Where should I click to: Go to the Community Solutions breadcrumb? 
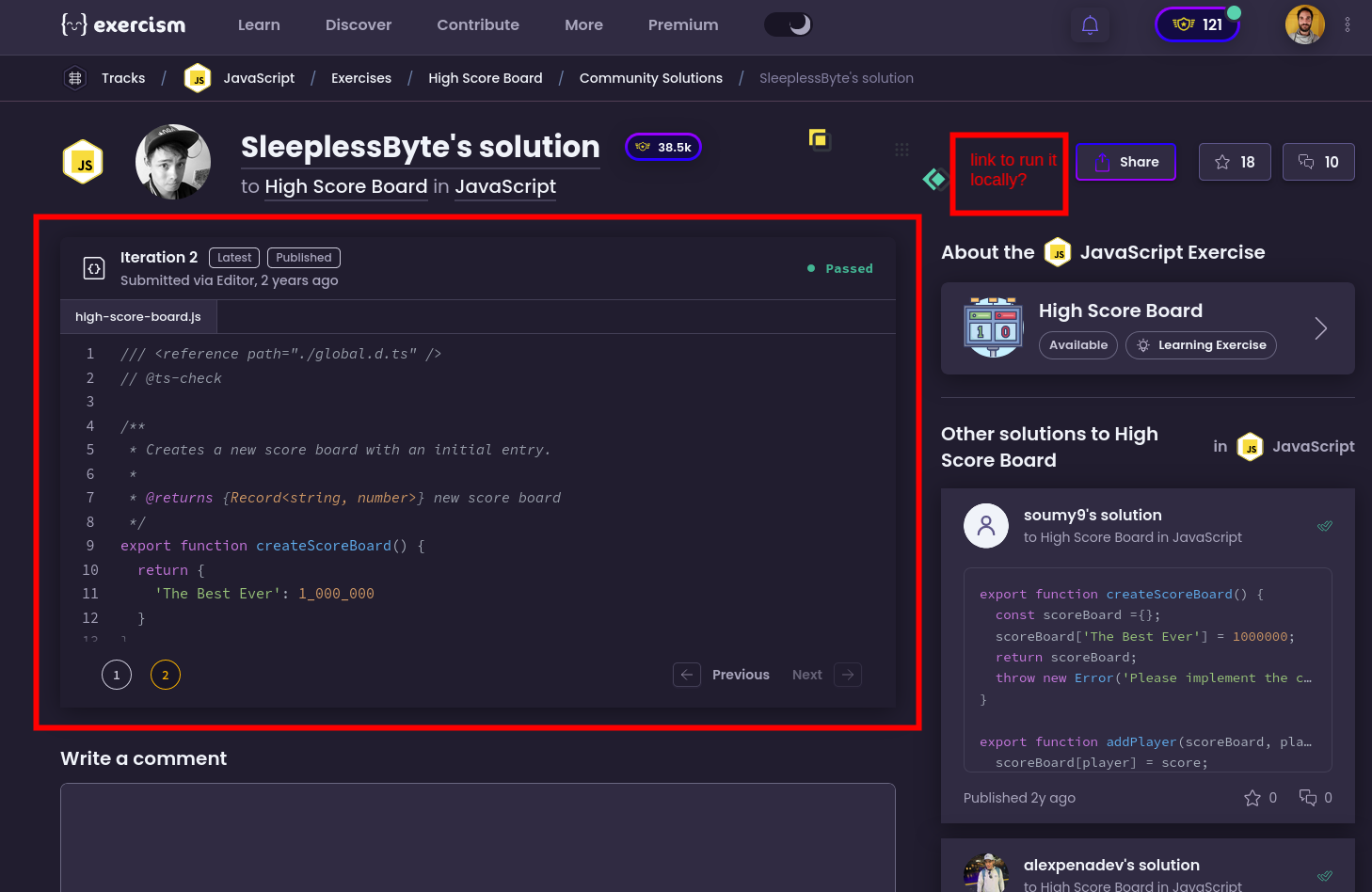[651, 78]
